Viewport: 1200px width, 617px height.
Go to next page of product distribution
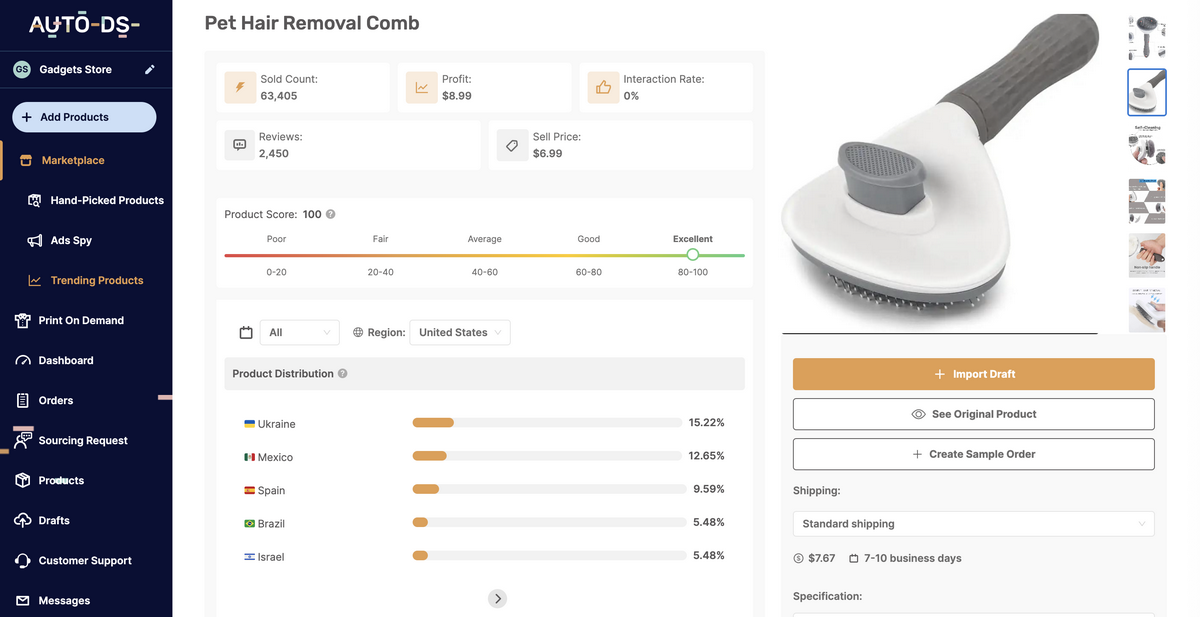[497, 598]
